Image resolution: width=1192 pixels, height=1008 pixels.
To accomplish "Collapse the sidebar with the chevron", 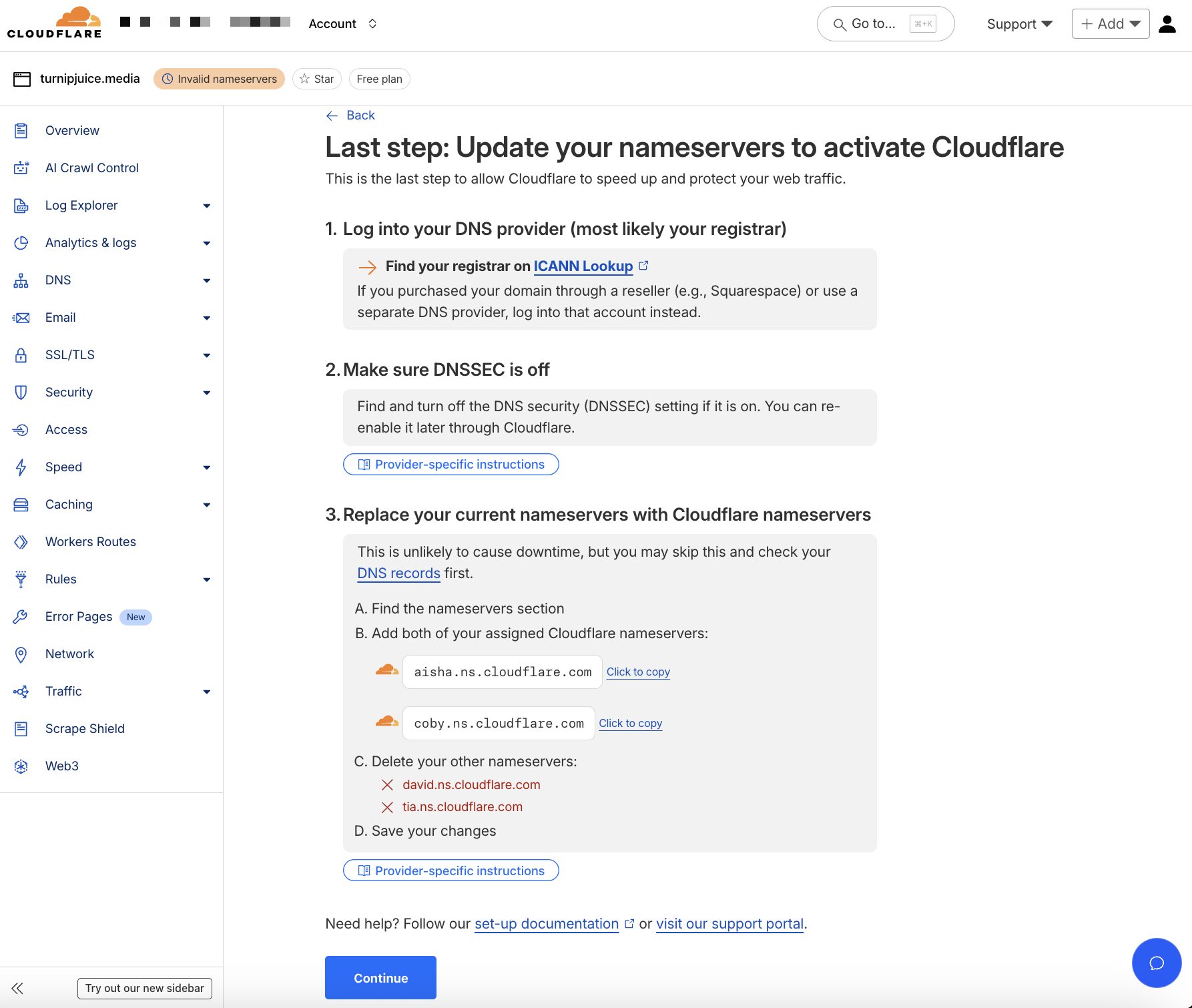I will (x=18, y=988).
